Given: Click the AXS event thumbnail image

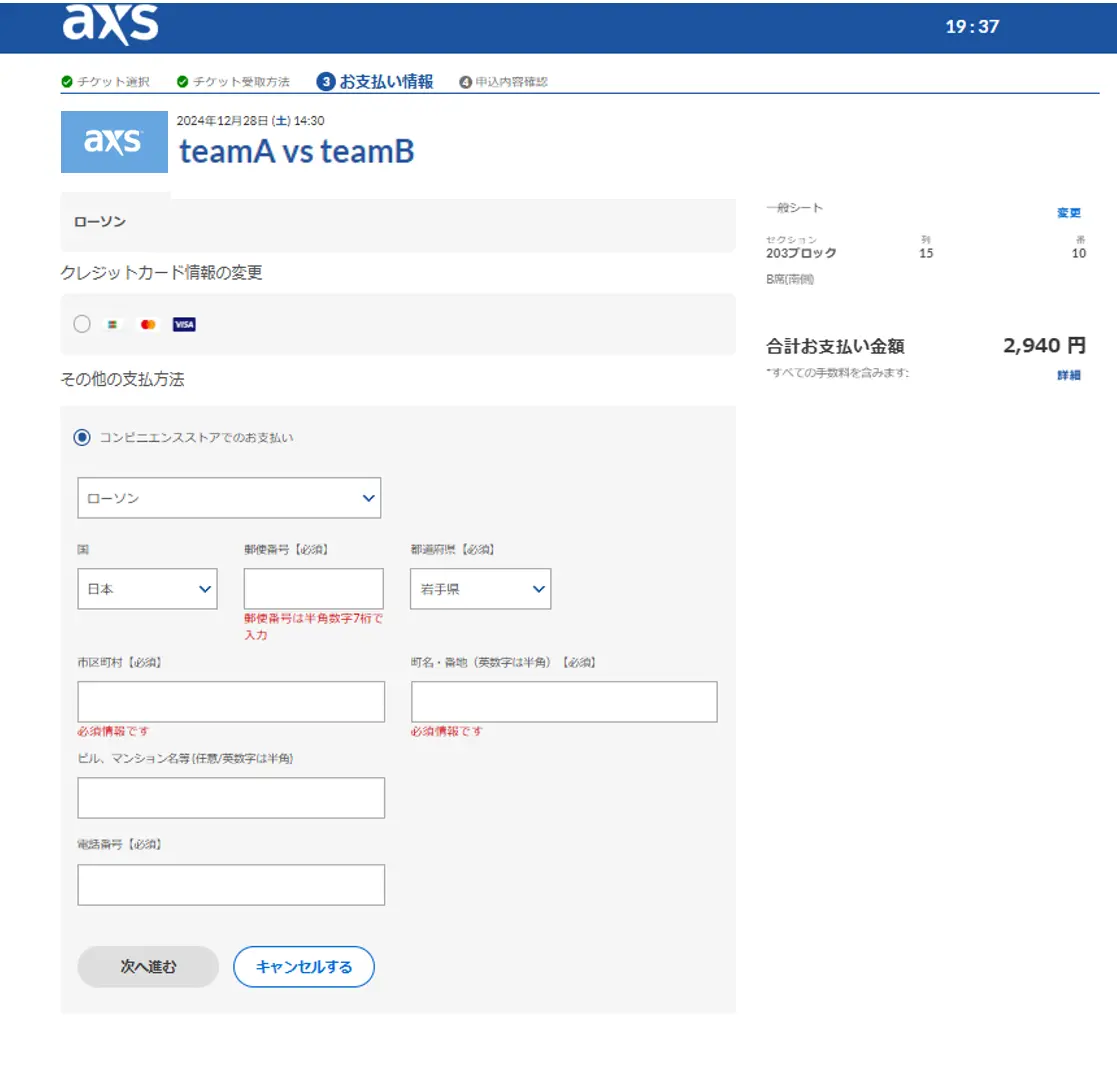Looking at the screenshot, I should (x=114, y=142).
